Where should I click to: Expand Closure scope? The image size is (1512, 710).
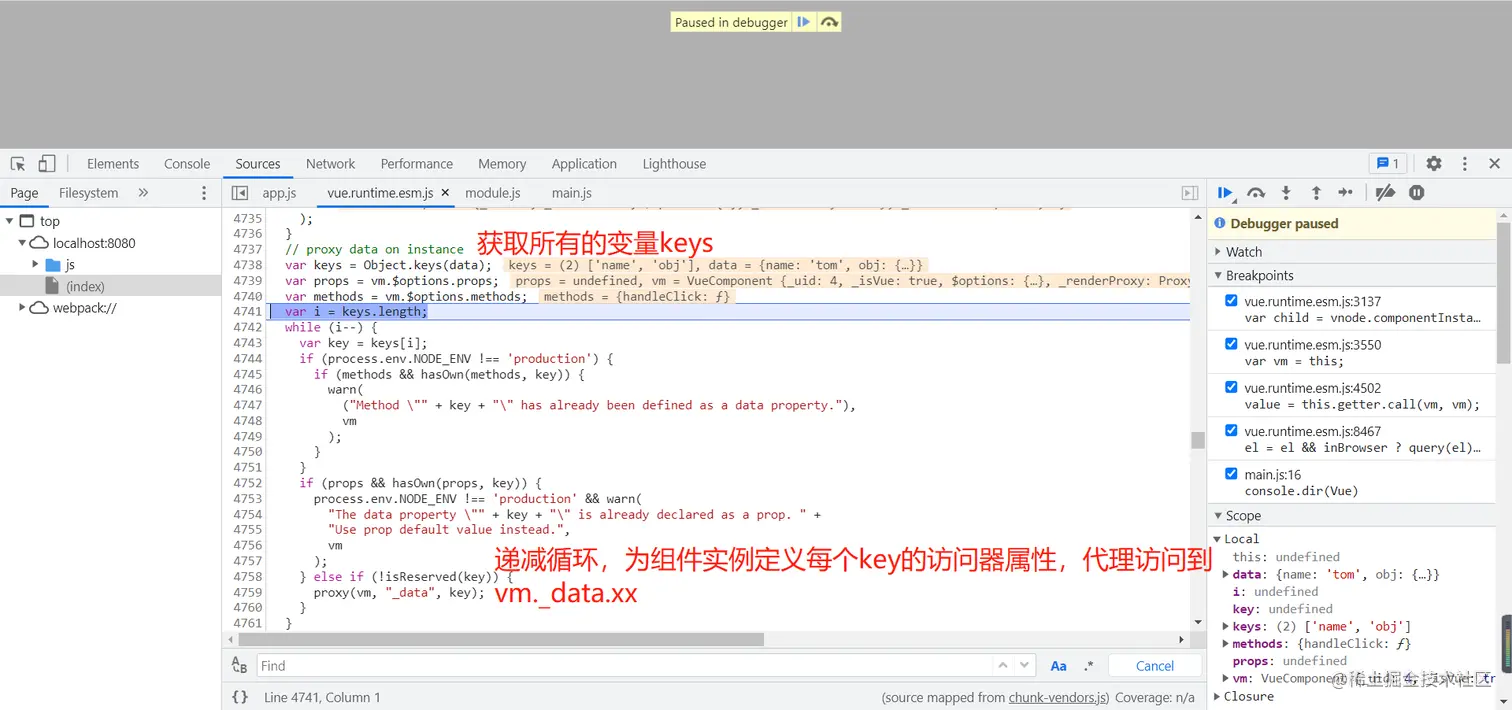(x=1218, y=696)
